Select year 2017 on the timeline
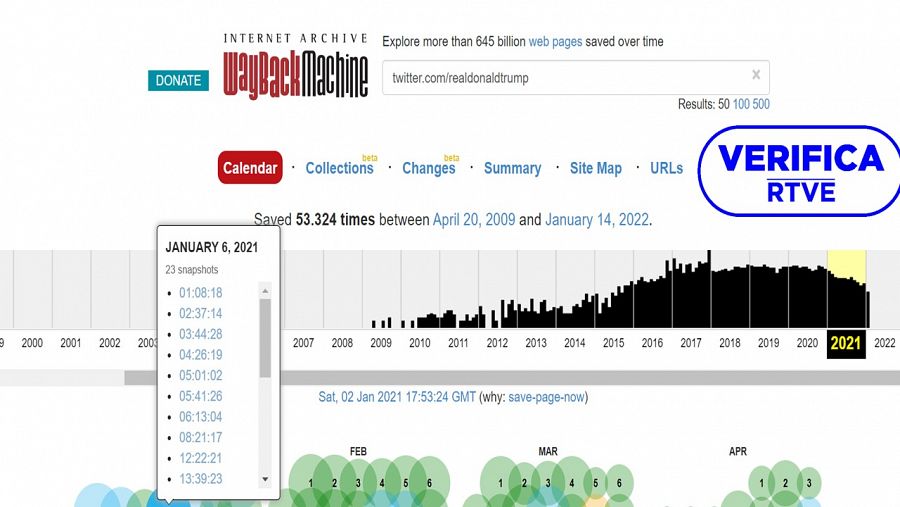This screenshot has width=900, height=507. [x=691, y=343]
